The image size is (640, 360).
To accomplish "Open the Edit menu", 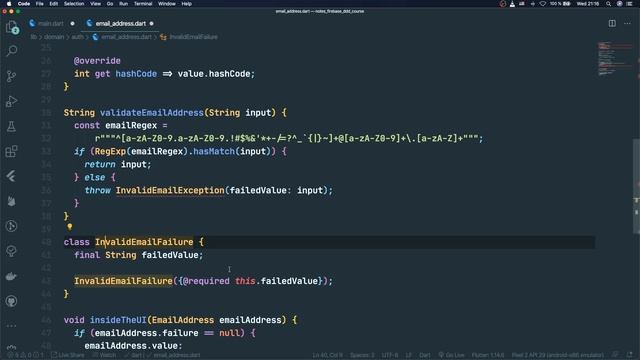I will point(53,4).
